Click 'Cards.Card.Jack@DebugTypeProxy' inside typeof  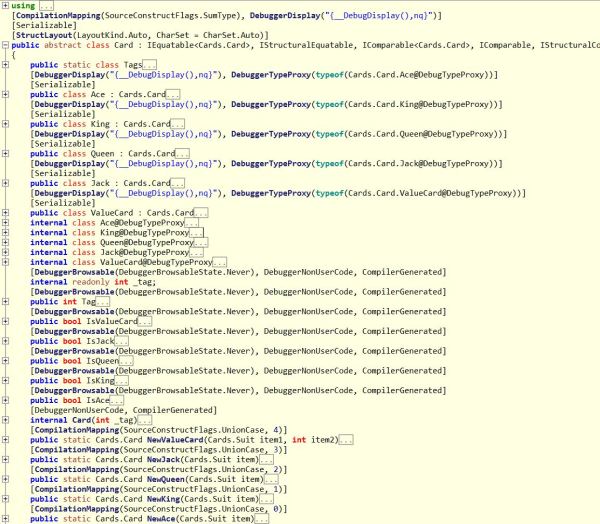[418, 164]
